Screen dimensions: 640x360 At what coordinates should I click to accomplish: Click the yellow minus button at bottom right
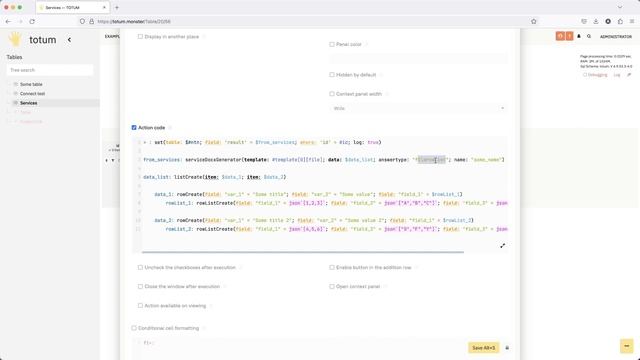[x=627, y=346]
